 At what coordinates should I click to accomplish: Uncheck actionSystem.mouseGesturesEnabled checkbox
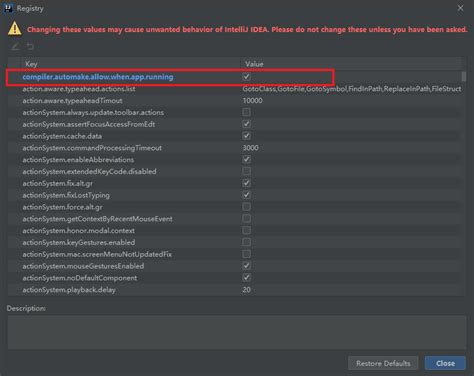click(247, 266)
